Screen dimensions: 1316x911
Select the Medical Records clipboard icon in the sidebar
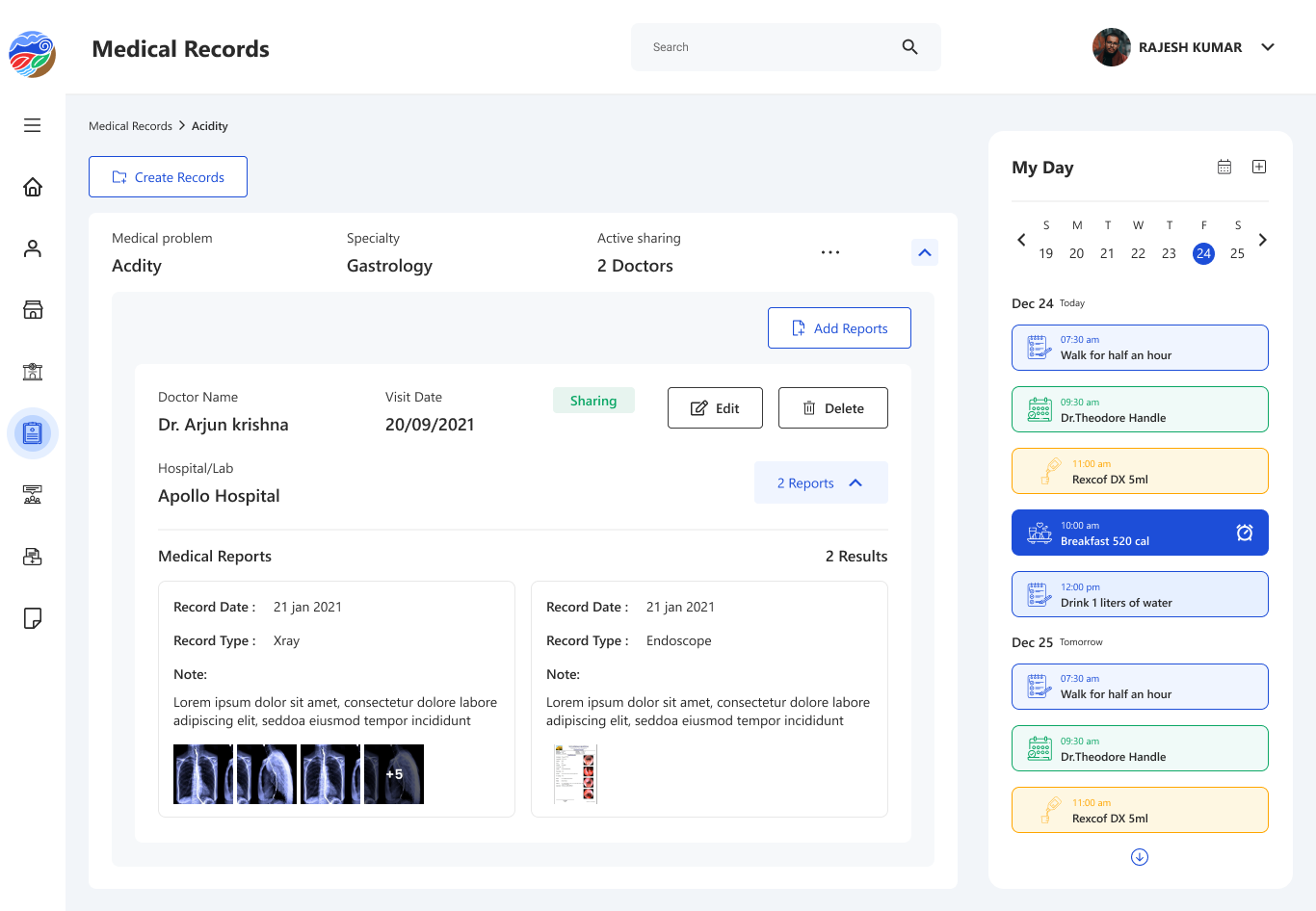tap(33, 433)
